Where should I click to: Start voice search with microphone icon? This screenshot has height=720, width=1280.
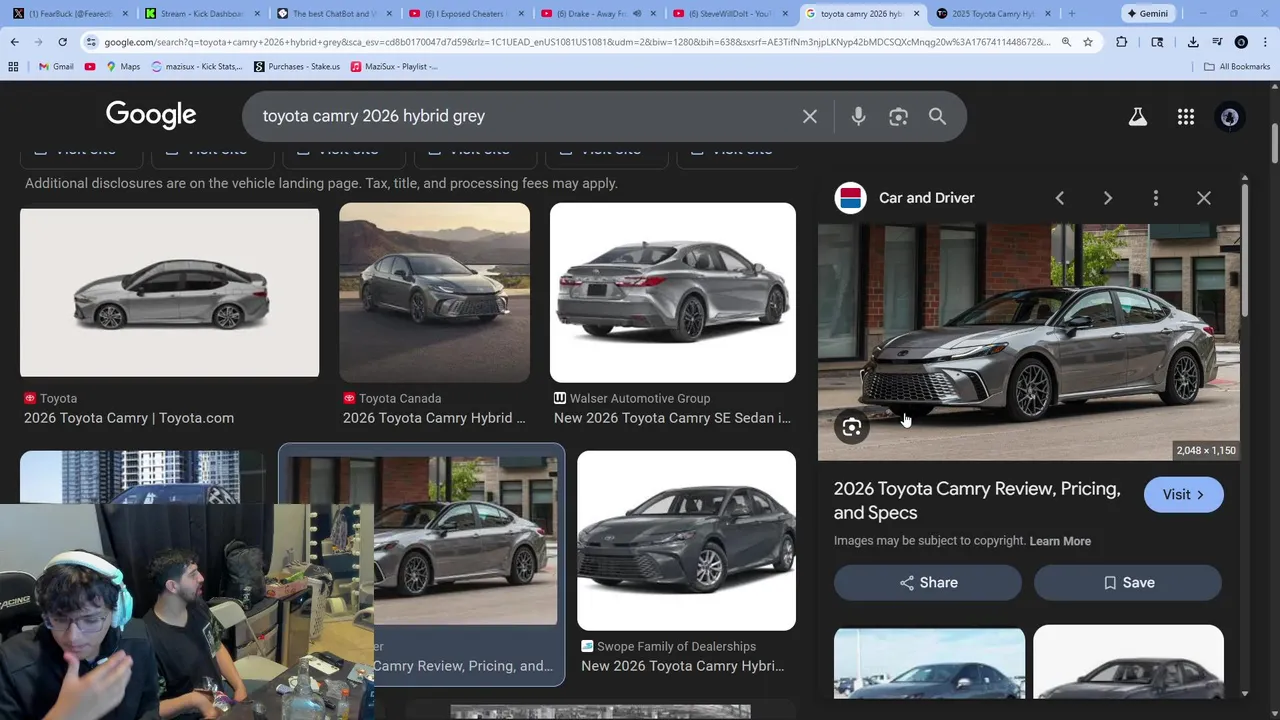(858, 116)
